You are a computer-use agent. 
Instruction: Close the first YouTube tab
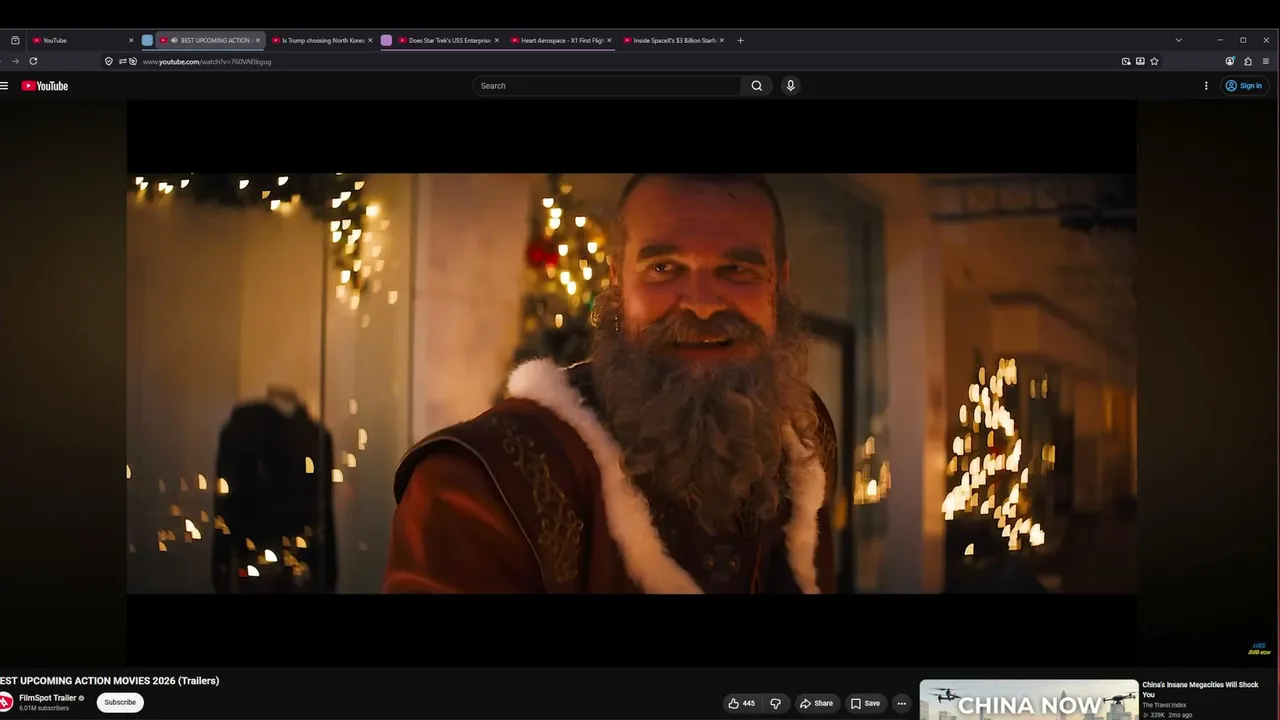coord(131,40)
